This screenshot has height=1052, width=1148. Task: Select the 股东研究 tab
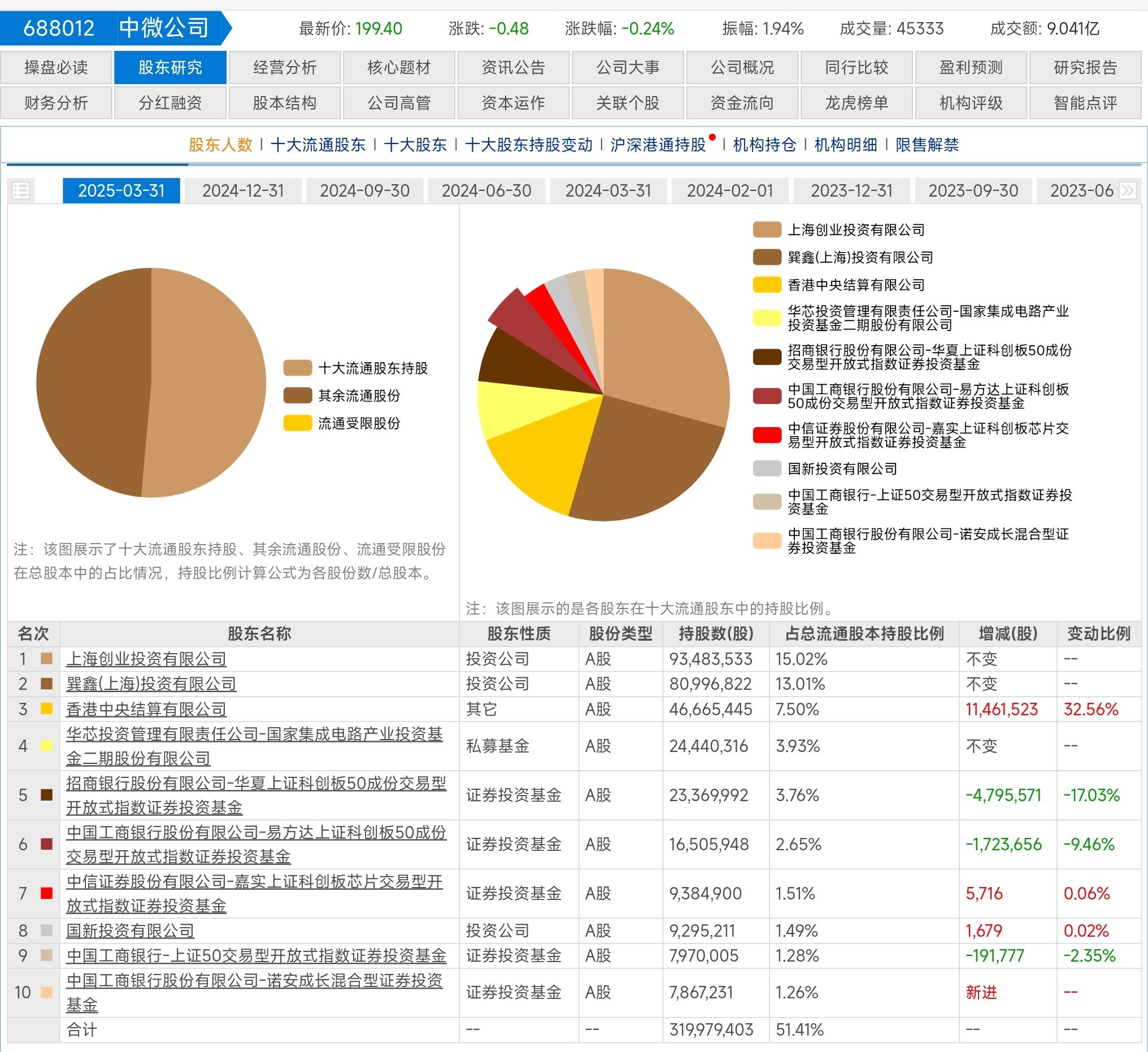170,68
